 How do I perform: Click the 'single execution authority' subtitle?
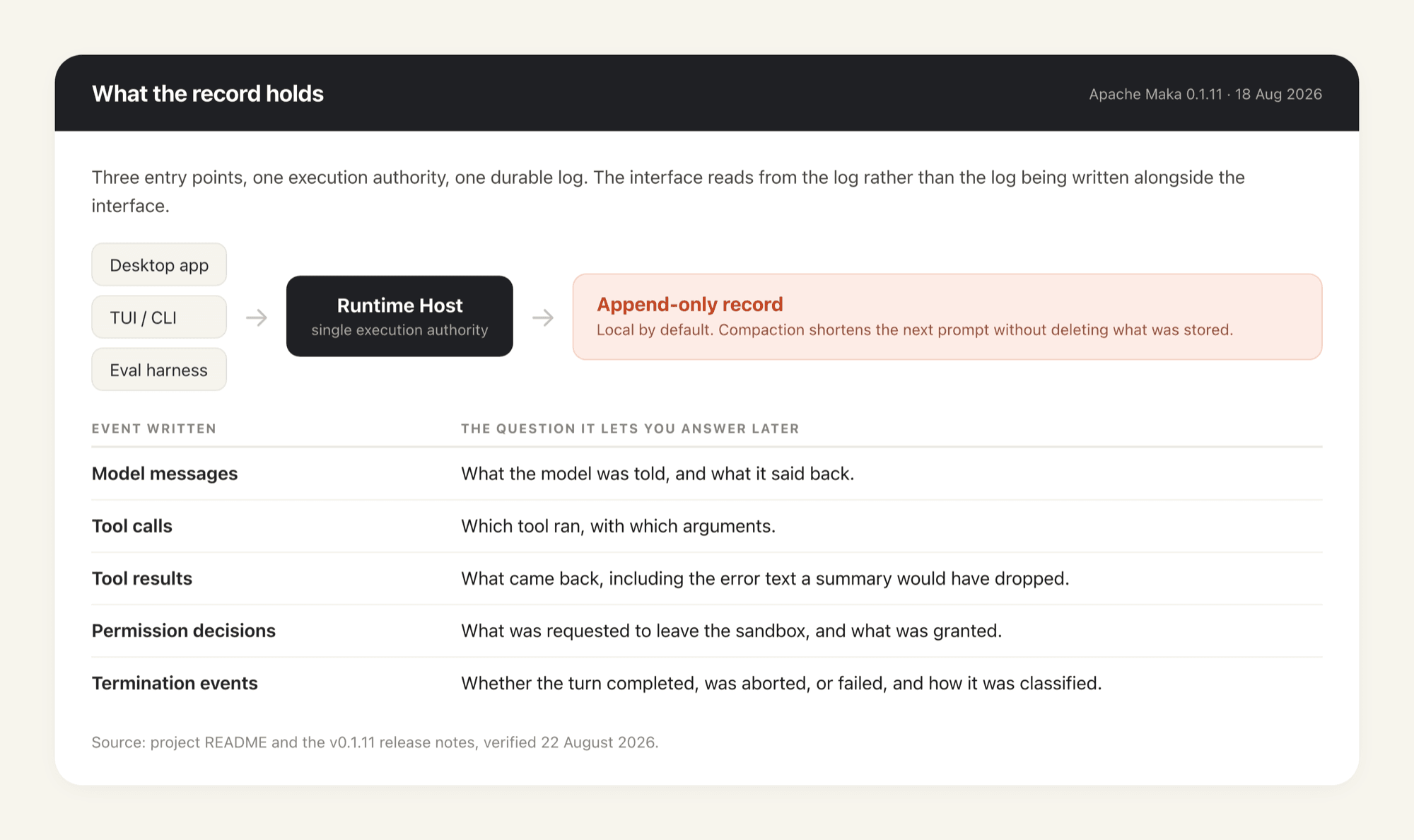point(399,330)
